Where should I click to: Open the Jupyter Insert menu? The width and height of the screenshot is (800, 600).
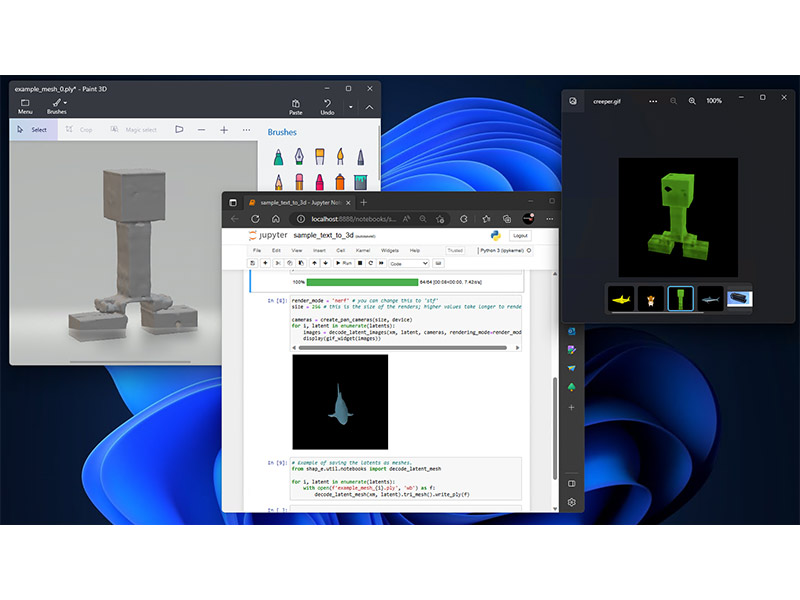(319, 251)
